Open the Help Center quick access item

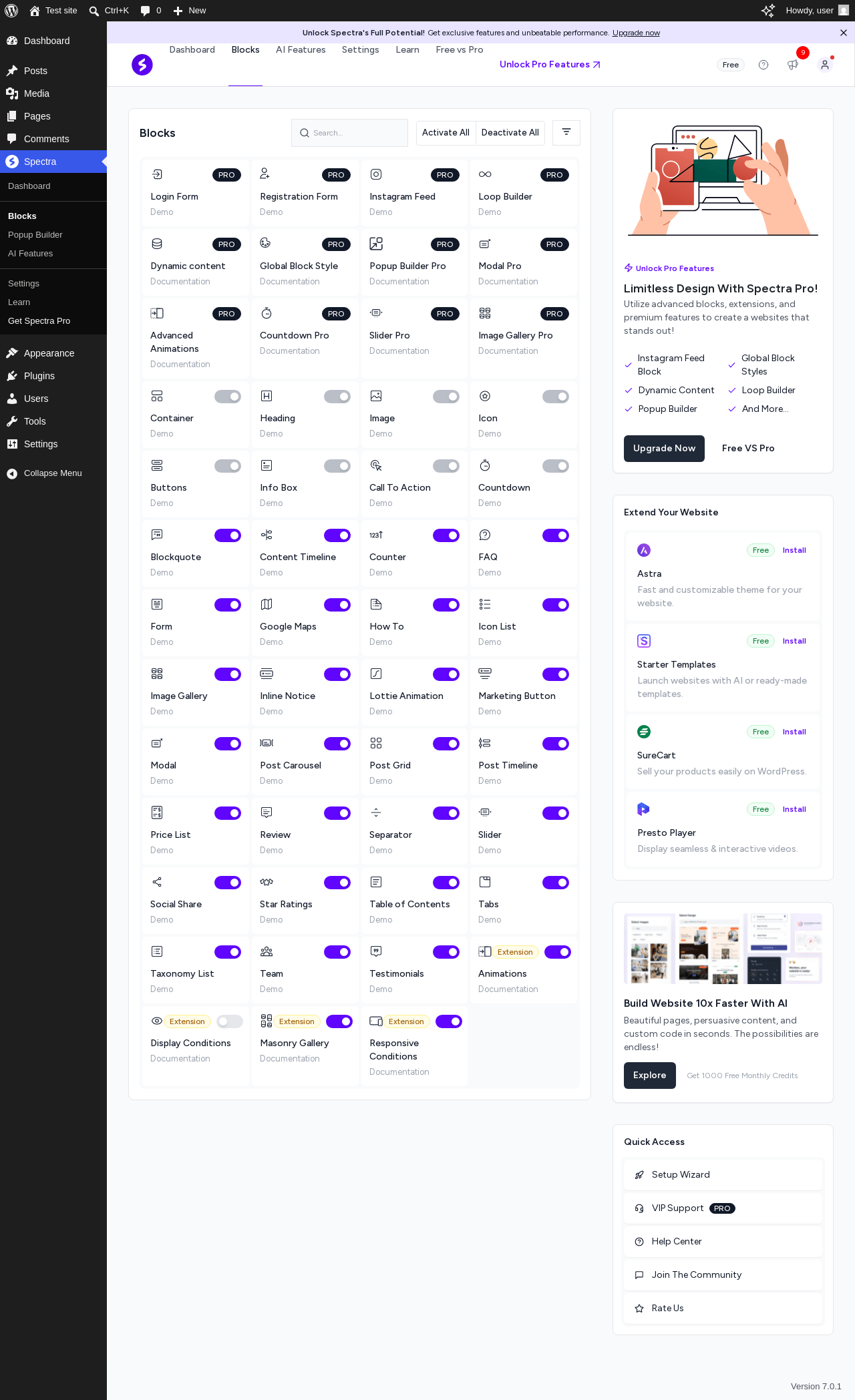click(723, 1242)
